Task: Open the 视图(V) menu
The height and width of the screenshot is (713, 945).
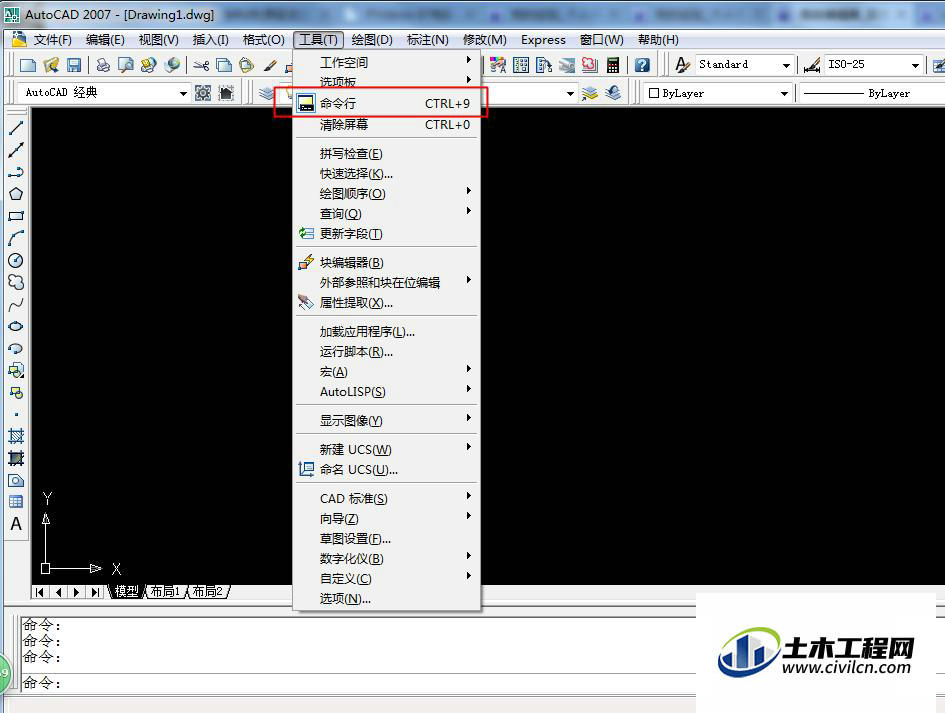Action: [x=159, y=40]
